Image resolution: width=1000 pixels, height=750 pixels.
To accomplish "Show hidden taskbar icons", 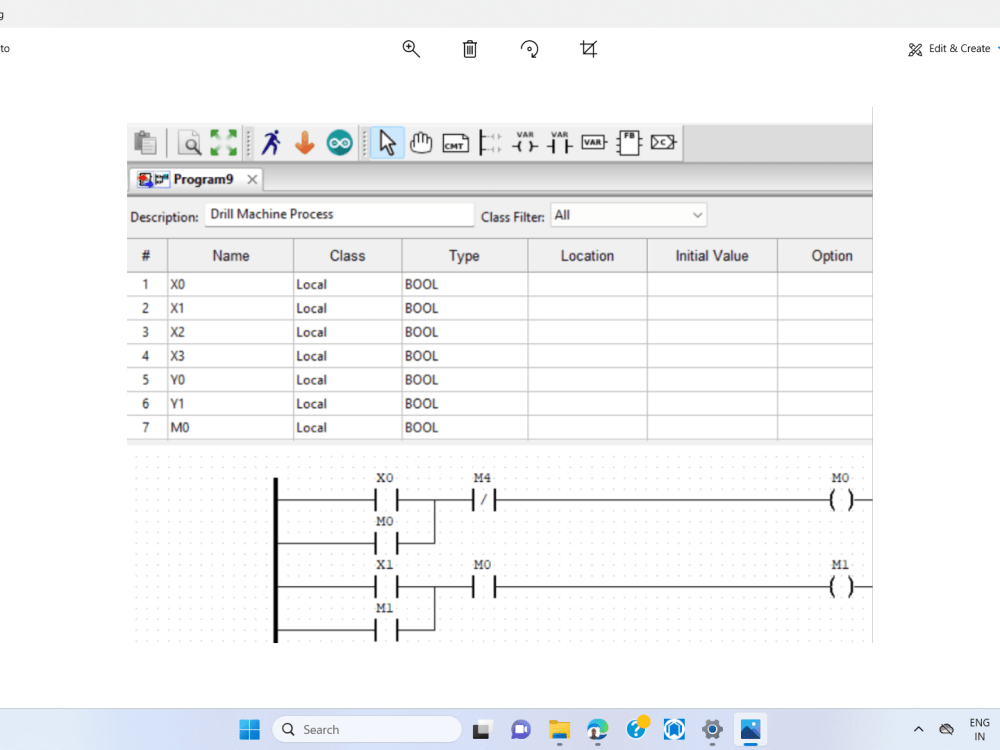I will click(x=918, y=729).
